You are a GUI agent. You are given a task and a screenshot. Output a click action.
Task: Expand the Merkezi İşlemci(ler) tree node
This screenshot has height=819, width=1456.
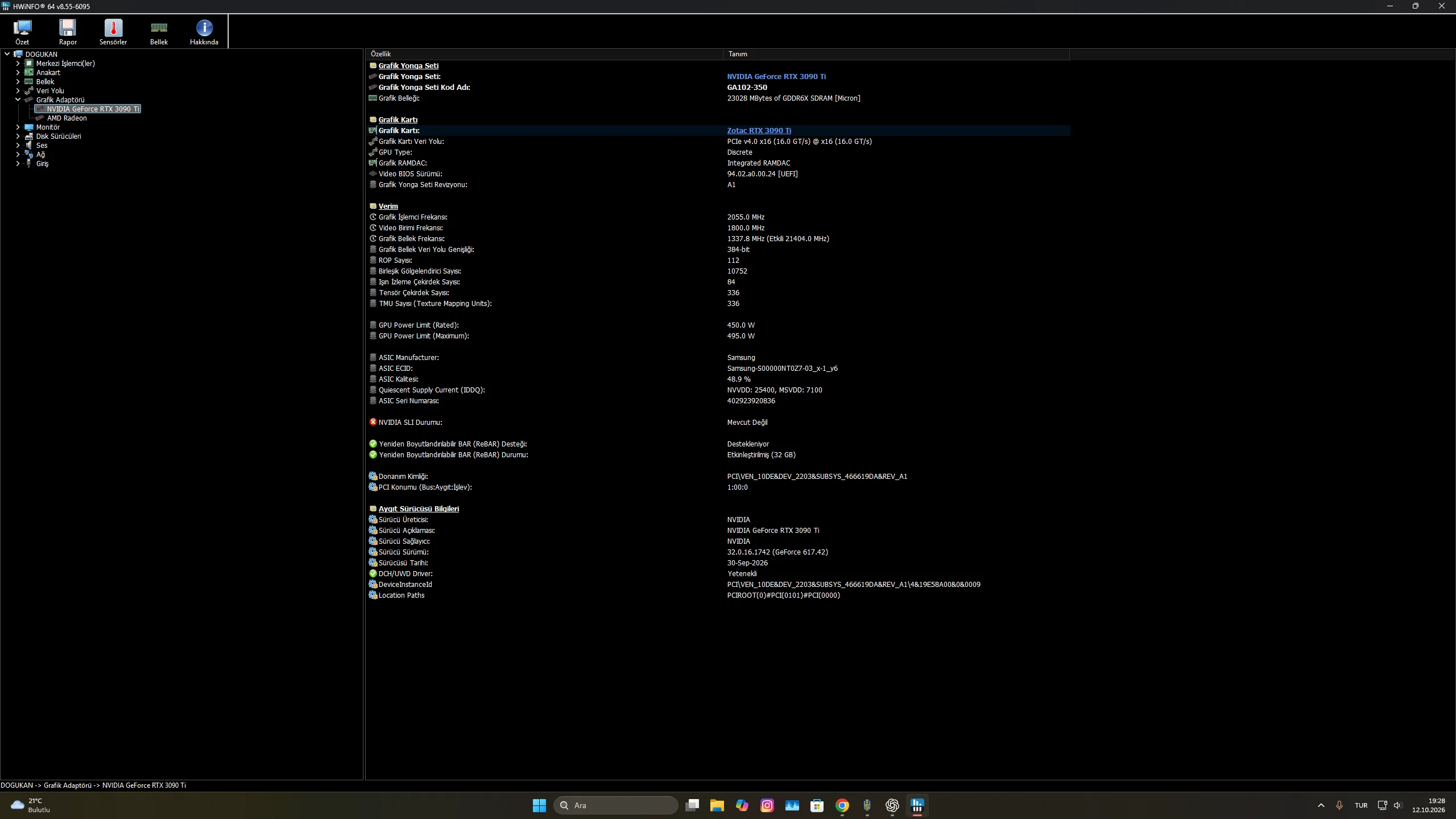click(18, 64)
